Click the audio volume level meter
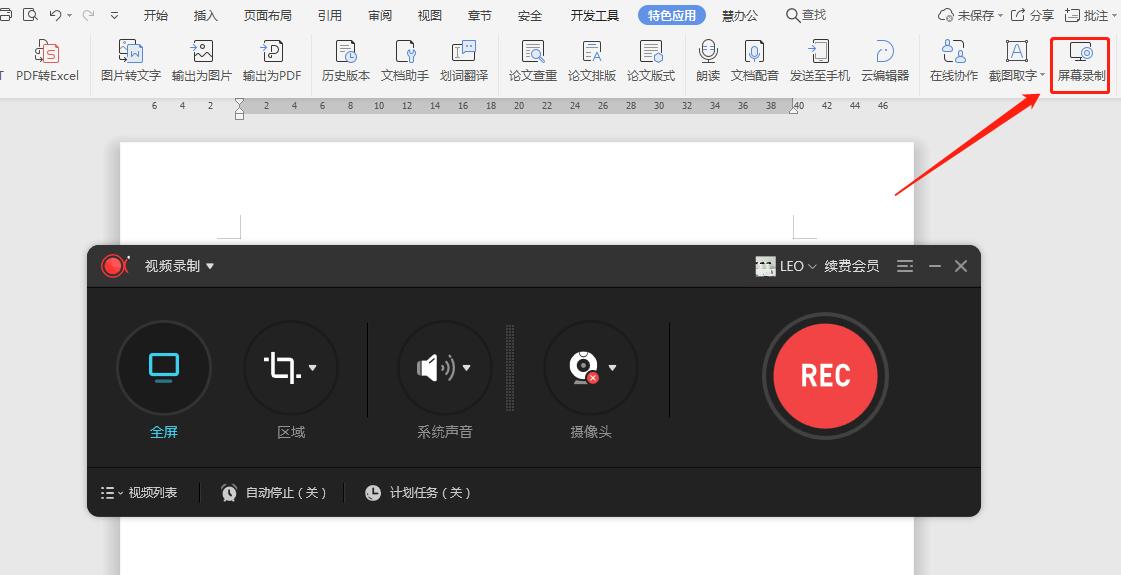This screenshot has height=575, width=1121. pos(510,368)
